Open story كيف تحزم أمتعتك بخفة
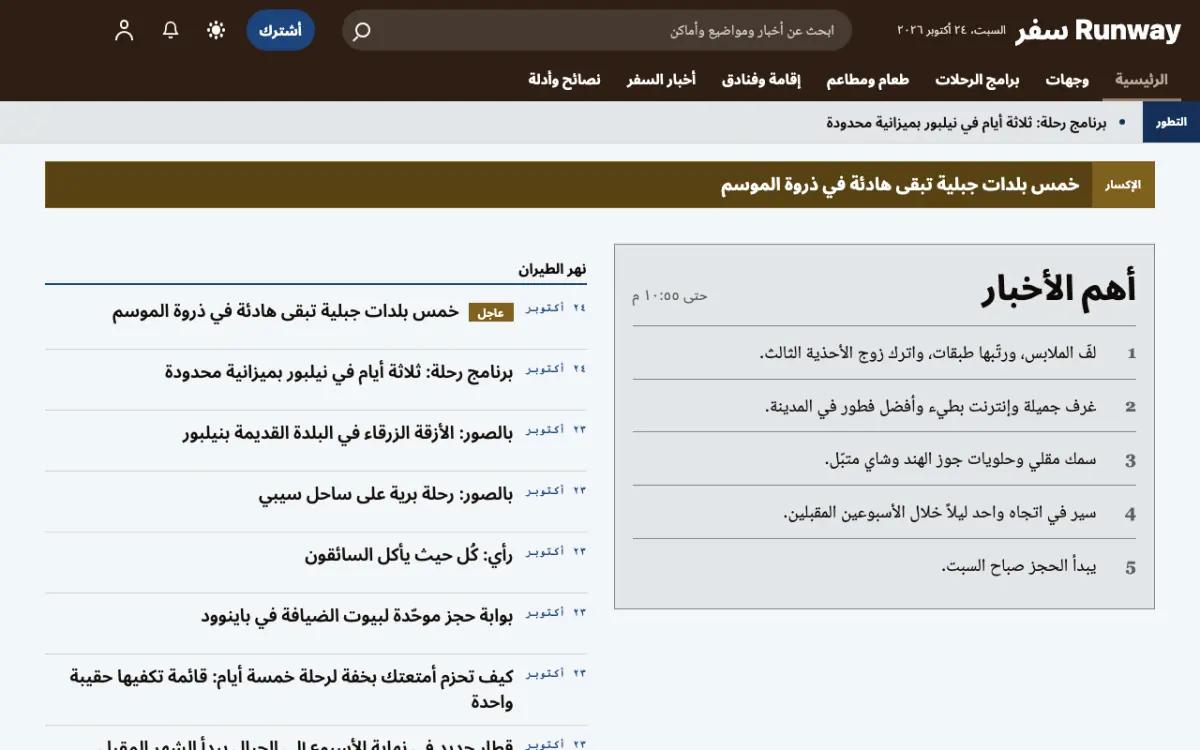 (291, 689)
